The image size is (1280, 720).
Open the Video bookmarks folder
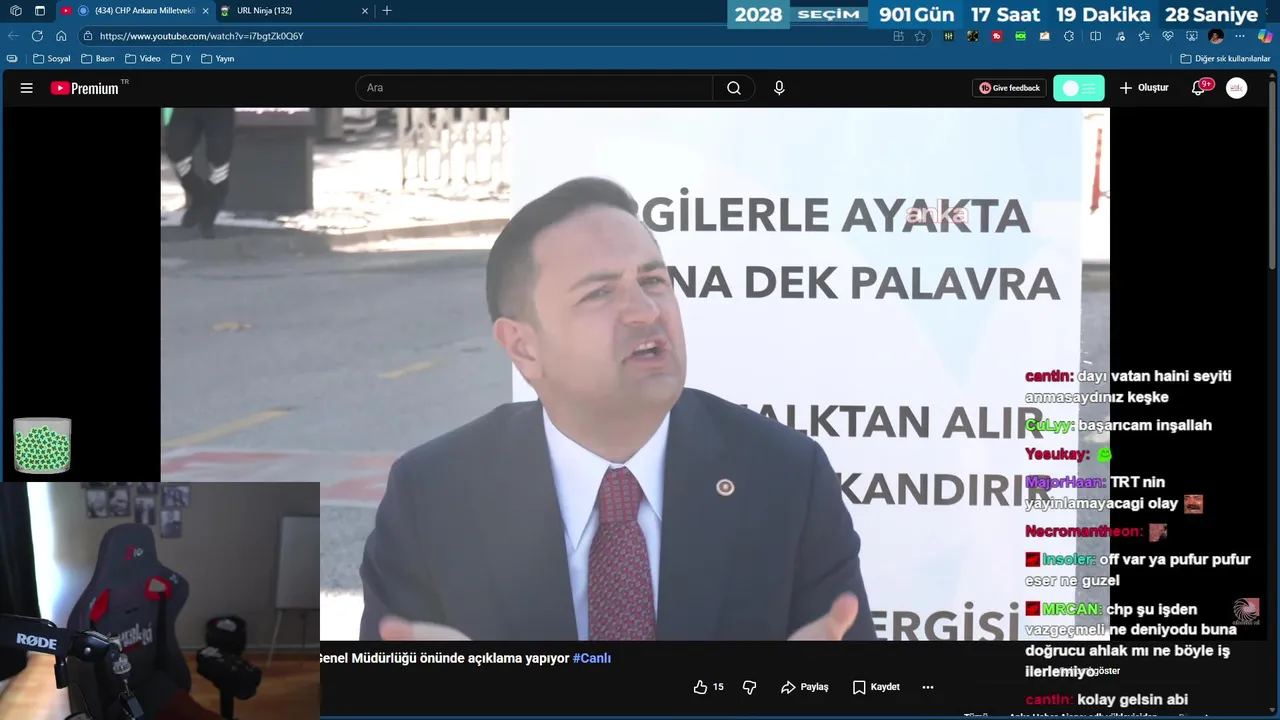[x=143, y=59]
